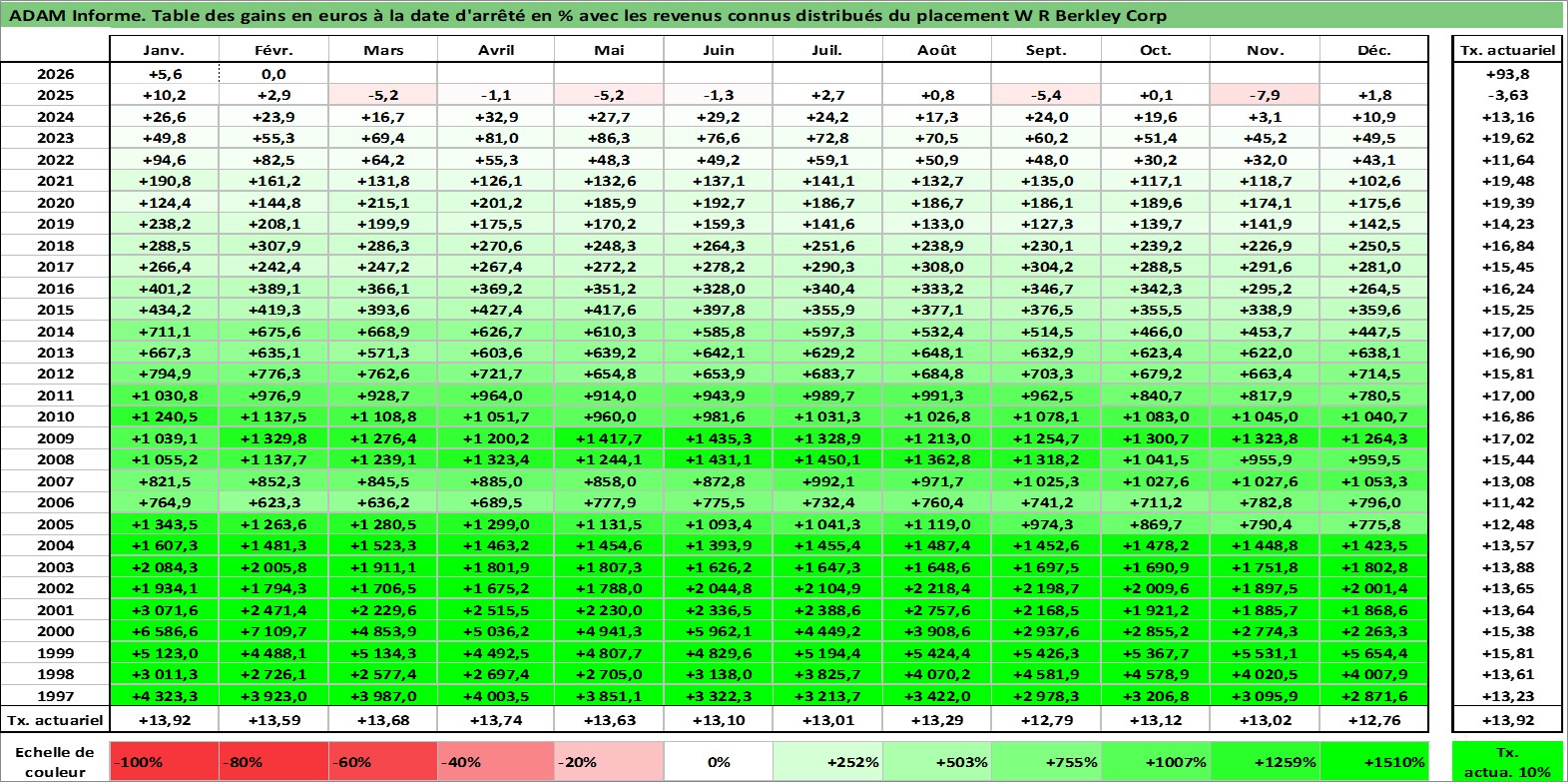Click the +13,74 rate under Avril
The width and height of the screenshot is (1568, 782).
[x=496, y=720]
